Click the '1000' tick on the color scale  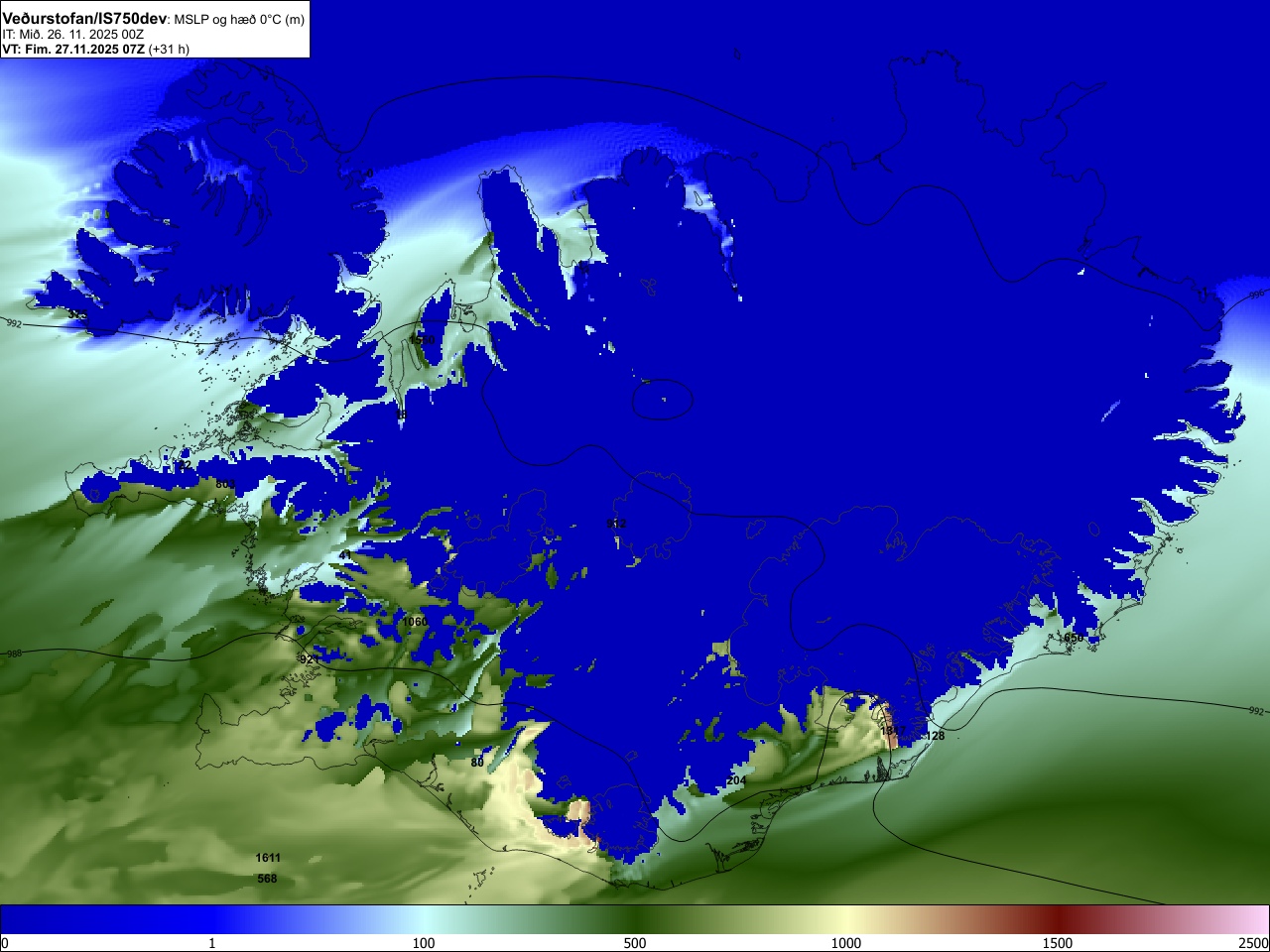click(x=846, y=943)
